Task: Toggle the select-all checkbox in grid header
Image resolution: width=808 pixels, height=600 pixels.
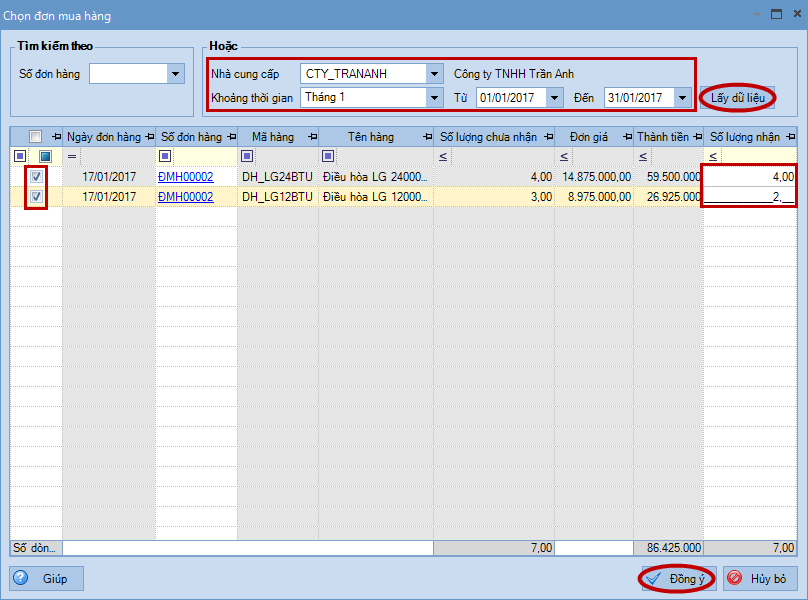Action: click(x=36, y=137)
